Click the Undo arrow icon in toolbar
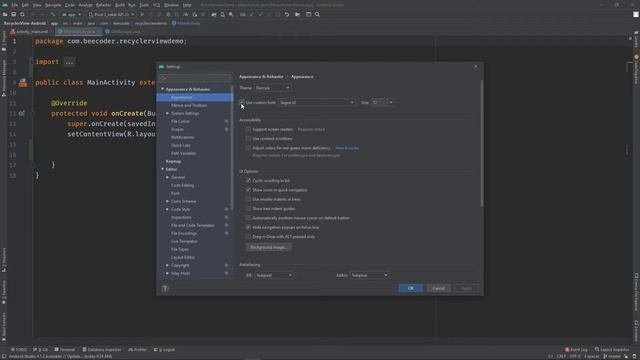 (287, 14)
